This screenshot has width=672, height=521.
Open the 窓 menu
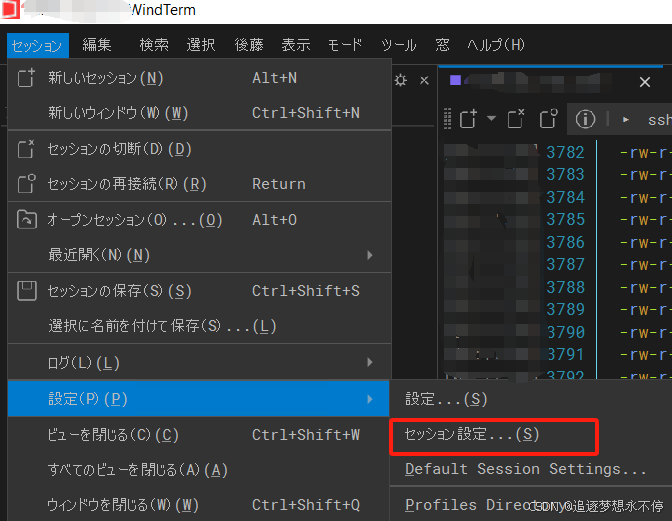(442, 45)
